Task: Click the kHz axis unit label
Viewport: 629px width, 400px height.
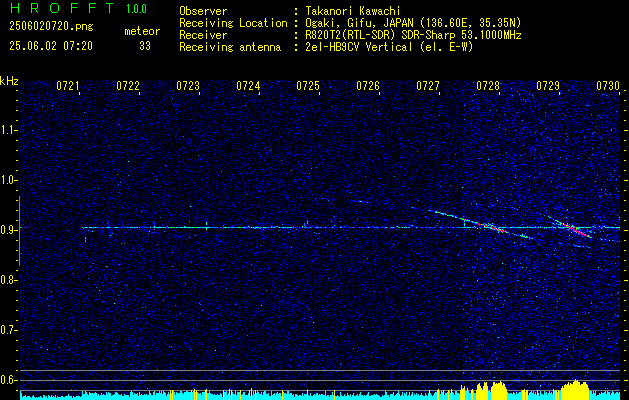Action: click(x=9, y=81)
